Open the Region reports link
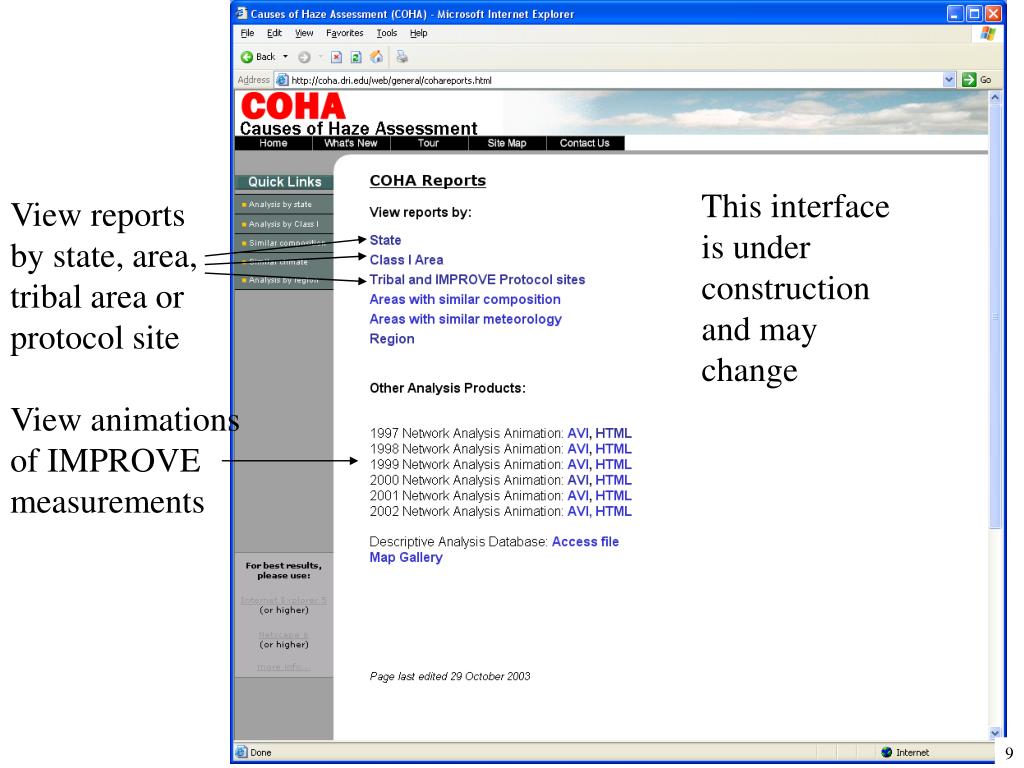 tap(392, 339)
